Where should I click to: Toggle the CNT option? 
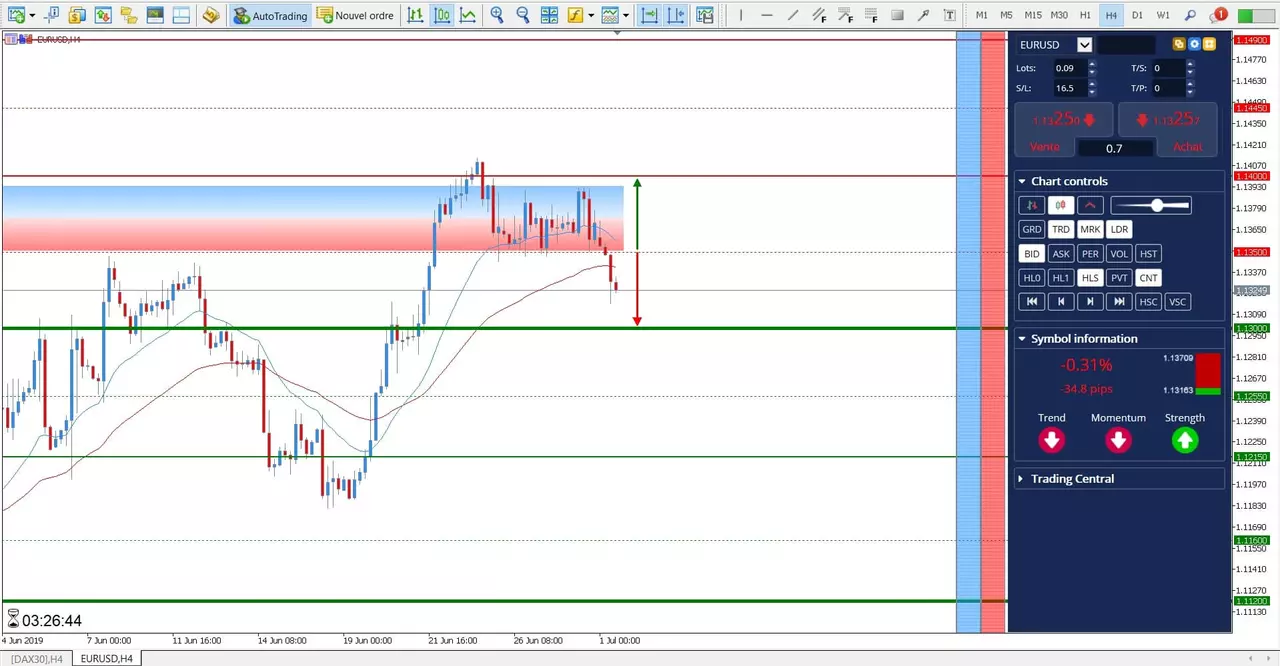tap(1148, 278)
